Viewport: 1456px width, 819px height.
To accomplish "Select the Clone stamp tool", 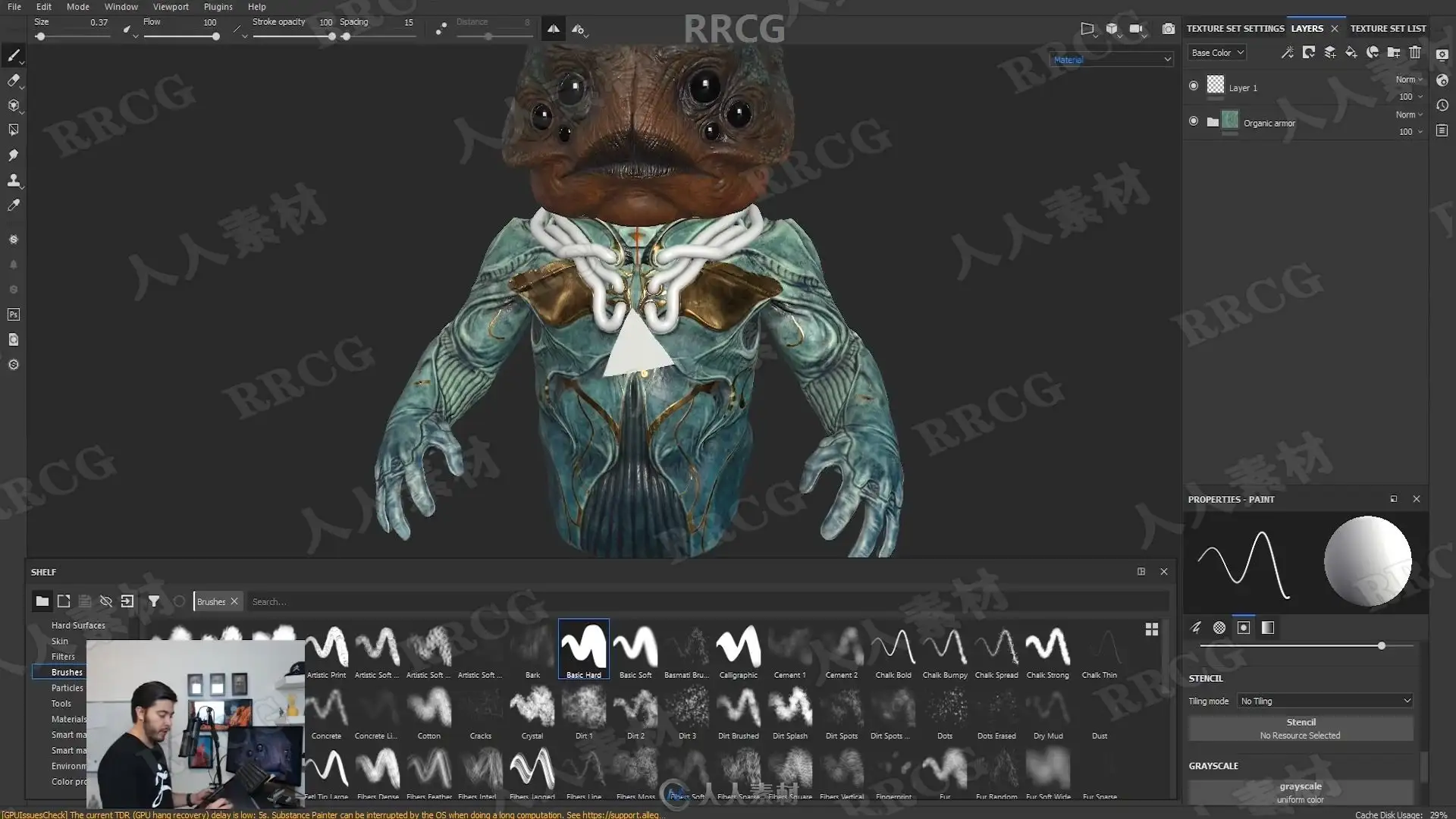I will click(x=14, y=180).
